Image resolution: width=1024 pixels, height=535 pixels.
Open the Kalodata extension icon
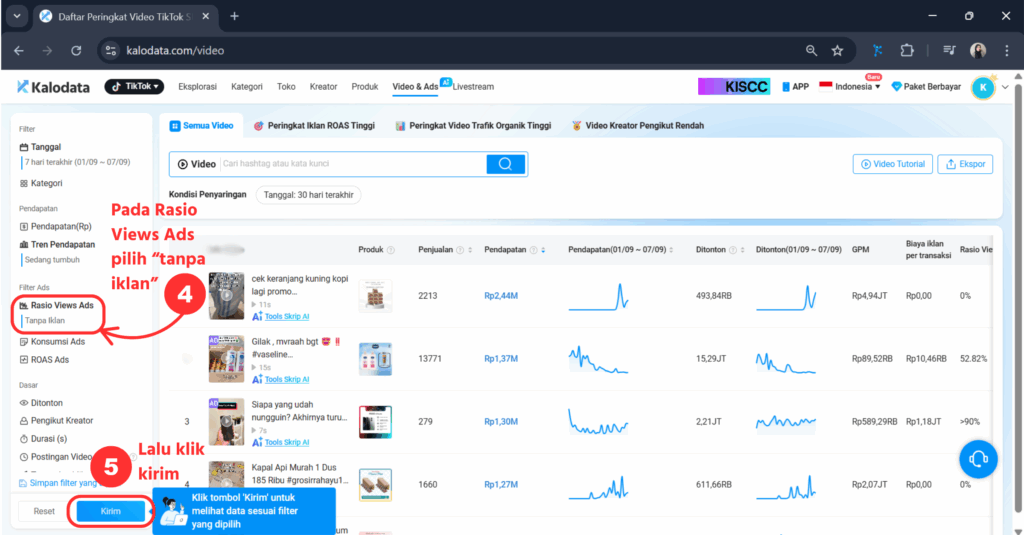pyautogui.click(x=878, y=50)
